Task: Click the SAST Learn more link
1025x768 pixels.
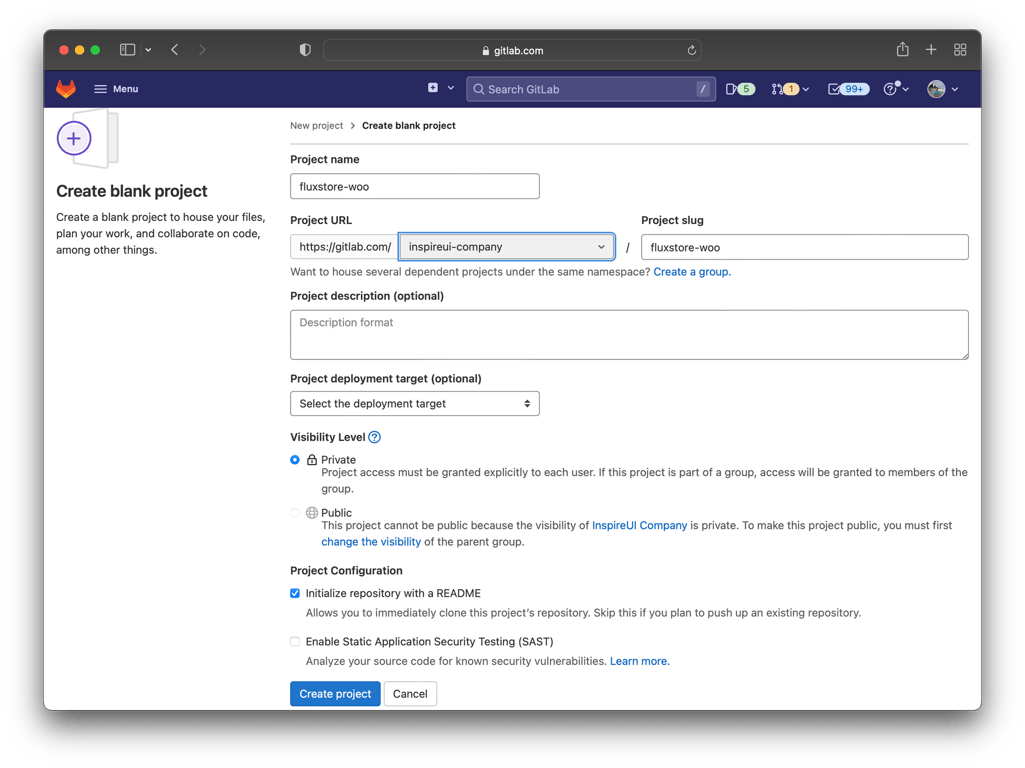Action: [639, 661]
